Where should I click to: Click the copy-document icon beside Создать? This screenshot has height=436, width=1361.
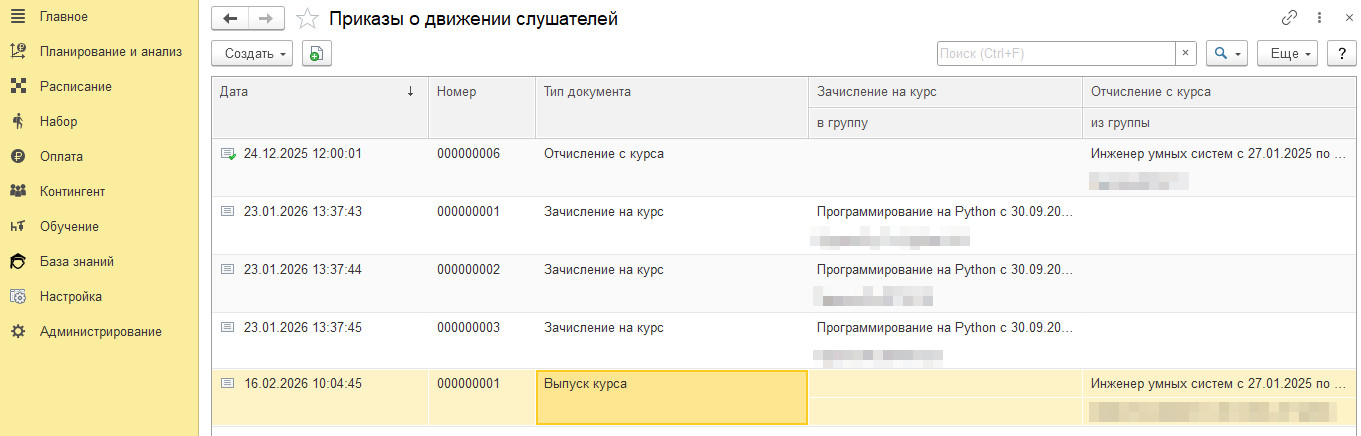pyautogui.click(x=317, y=54)
